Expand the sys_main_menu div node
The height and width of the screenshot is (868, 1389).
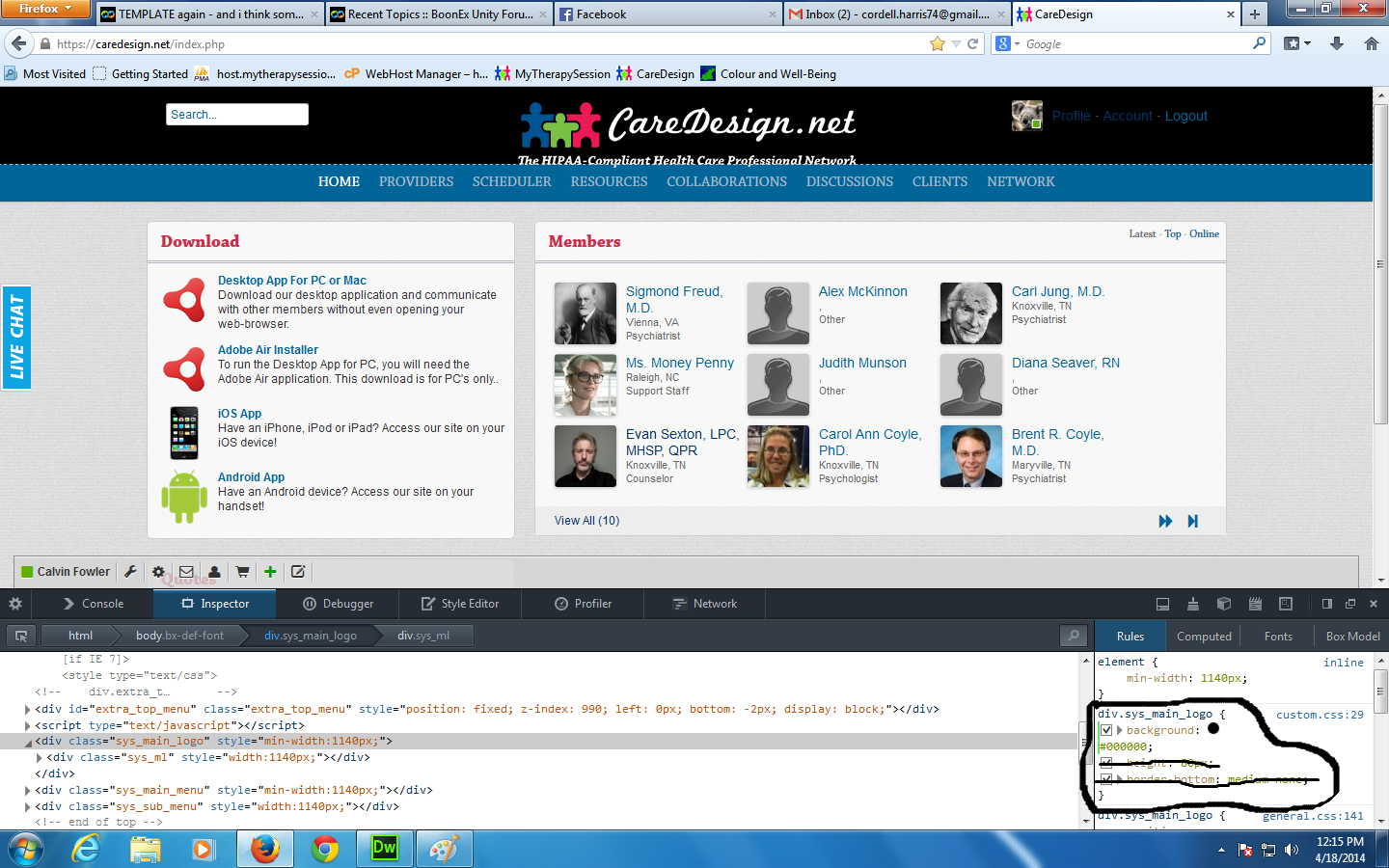point(28,790)
